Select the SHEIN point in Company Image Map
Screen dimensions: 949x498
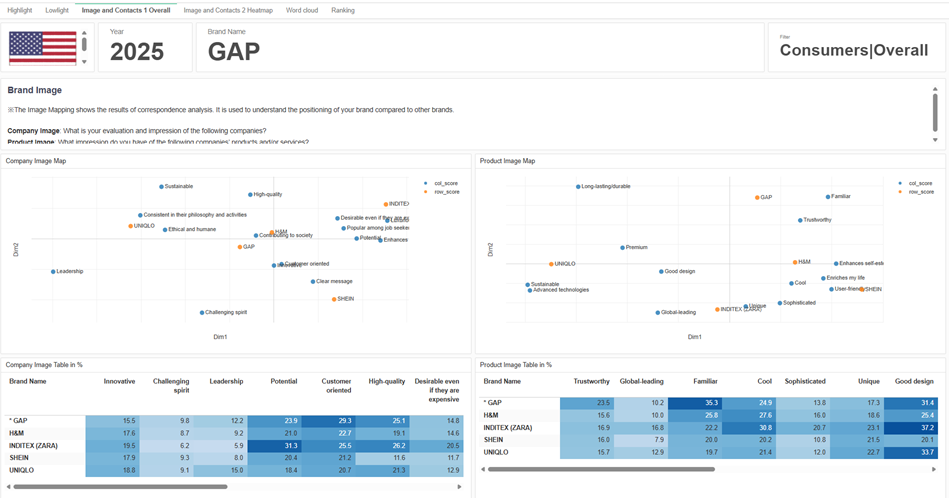tap(334, 299)
